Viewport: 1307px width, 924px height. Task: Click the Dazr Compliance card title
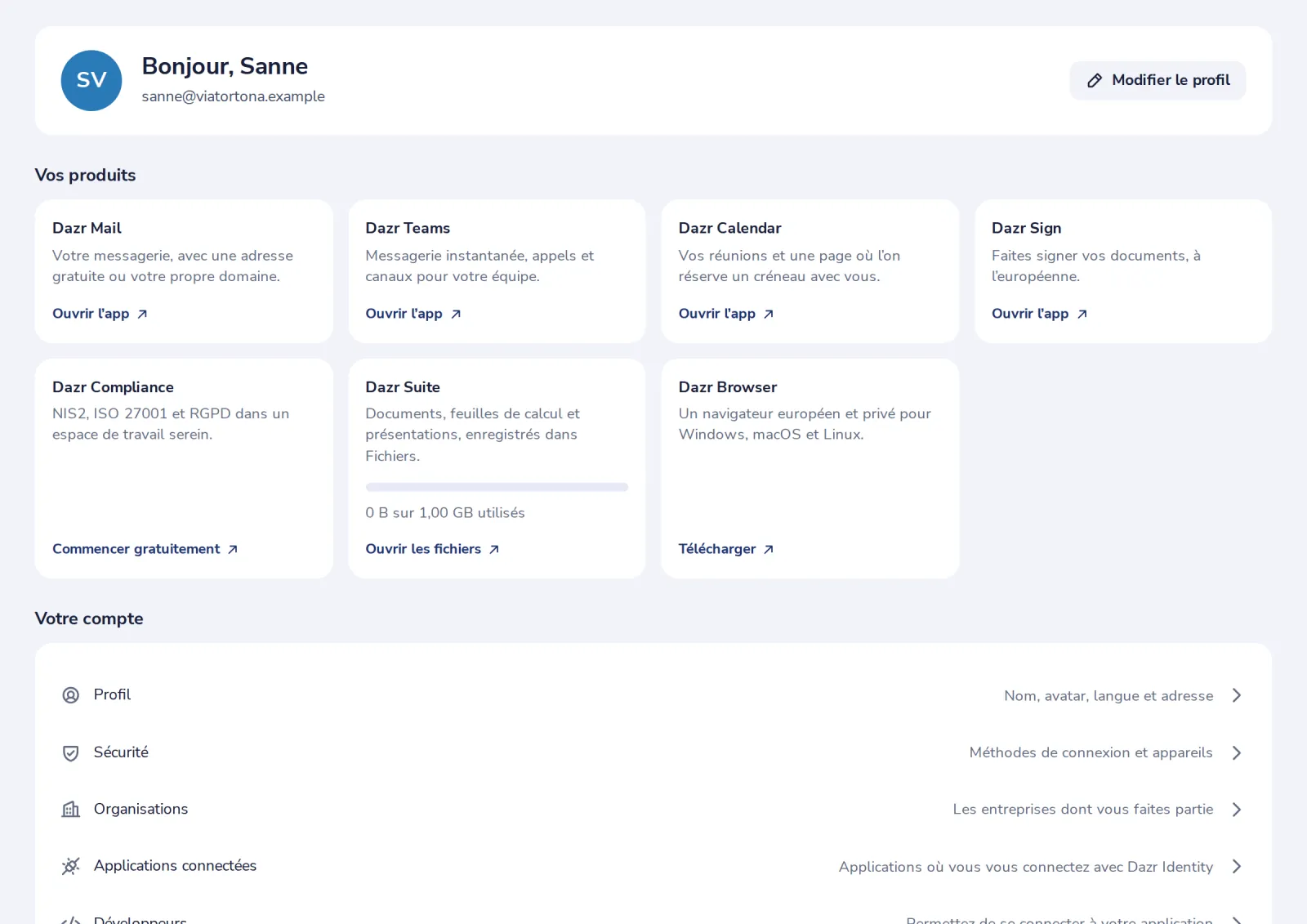113,387
